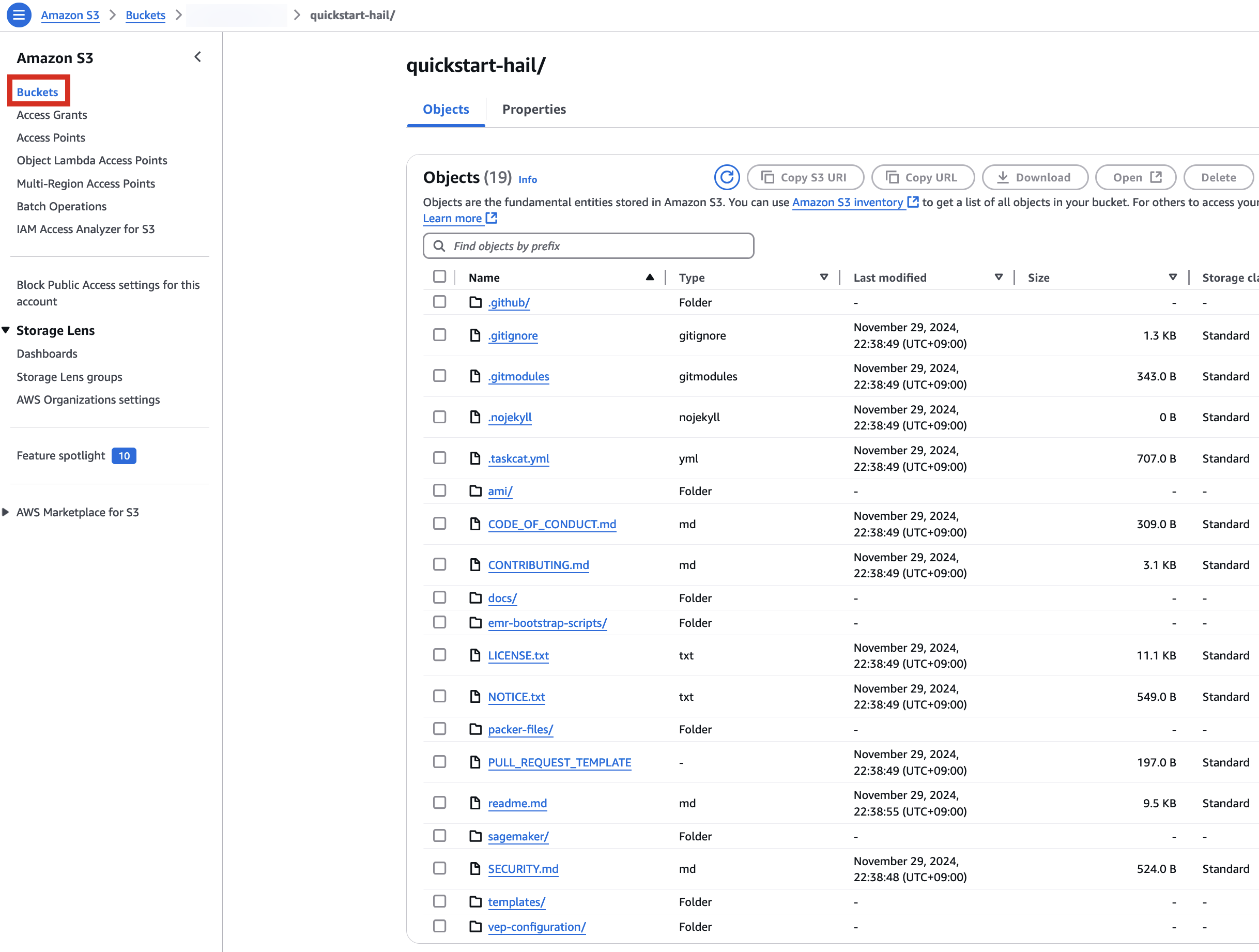
Task: Sort by Last modified column arrow
Action: pos(999,278)
